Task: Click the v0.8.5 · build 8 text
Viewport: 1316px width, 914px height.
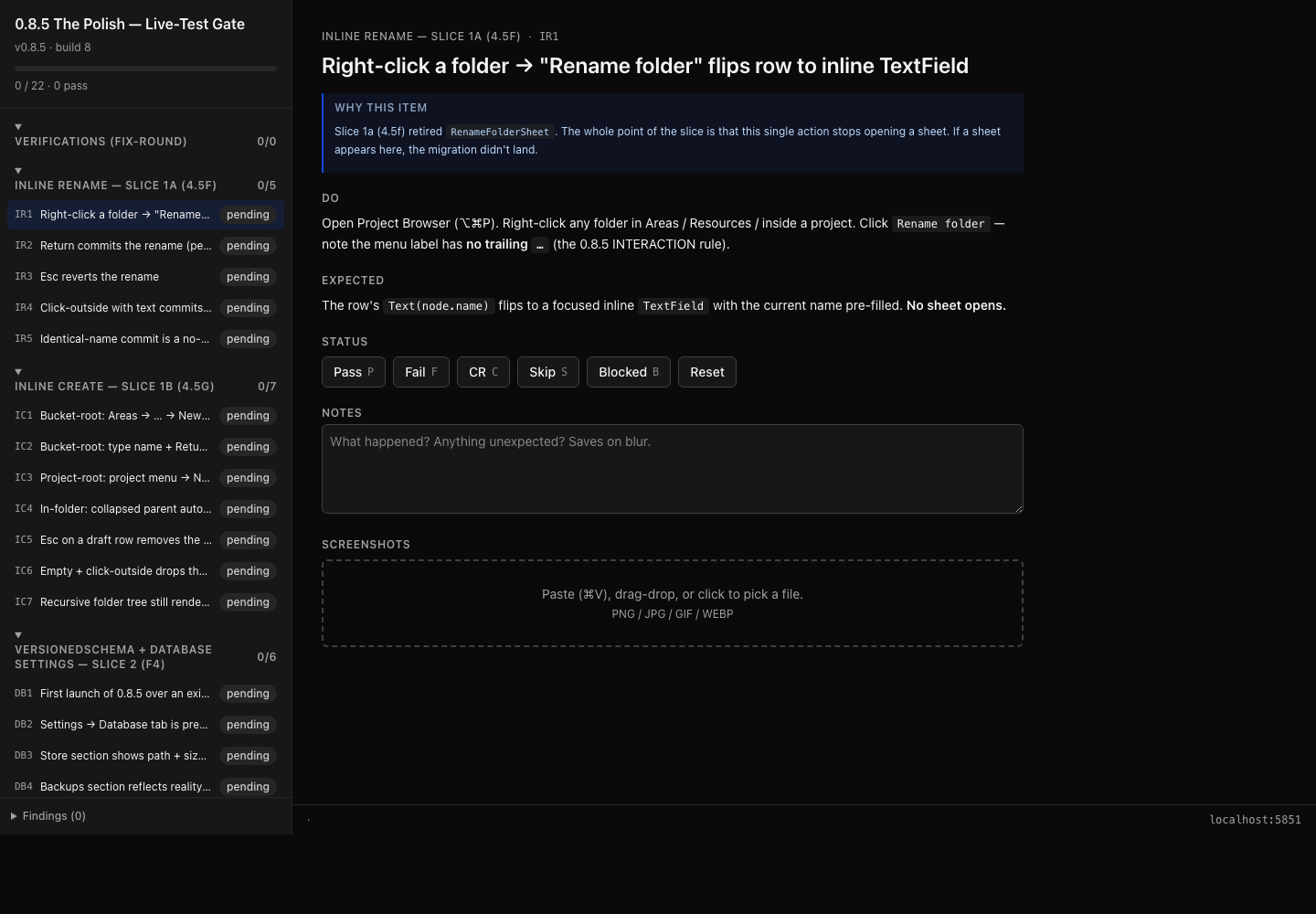Action: click(53, 48)
